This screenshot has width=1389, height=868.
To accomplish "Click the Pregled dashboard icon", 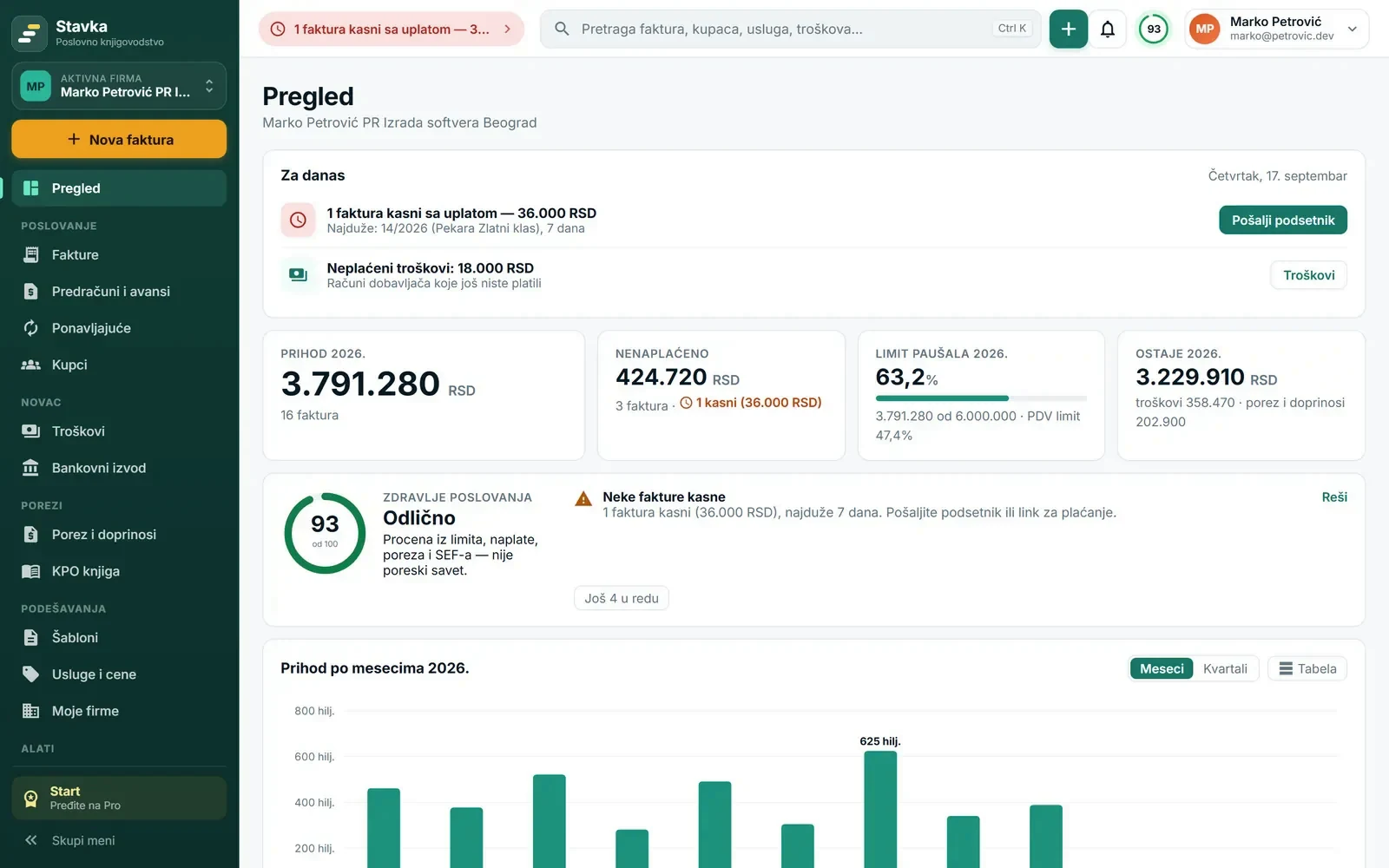I will (x=30, y=188).
